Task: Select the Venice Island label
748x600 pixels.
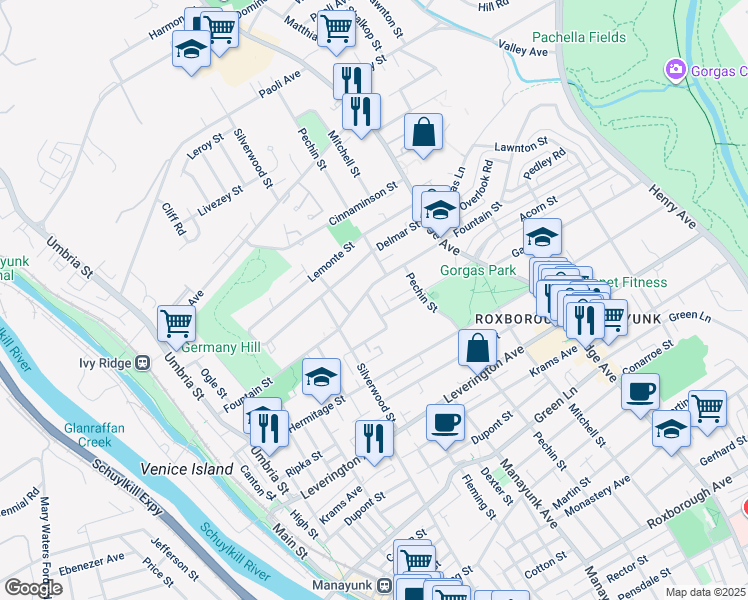Action: [187, 469]
